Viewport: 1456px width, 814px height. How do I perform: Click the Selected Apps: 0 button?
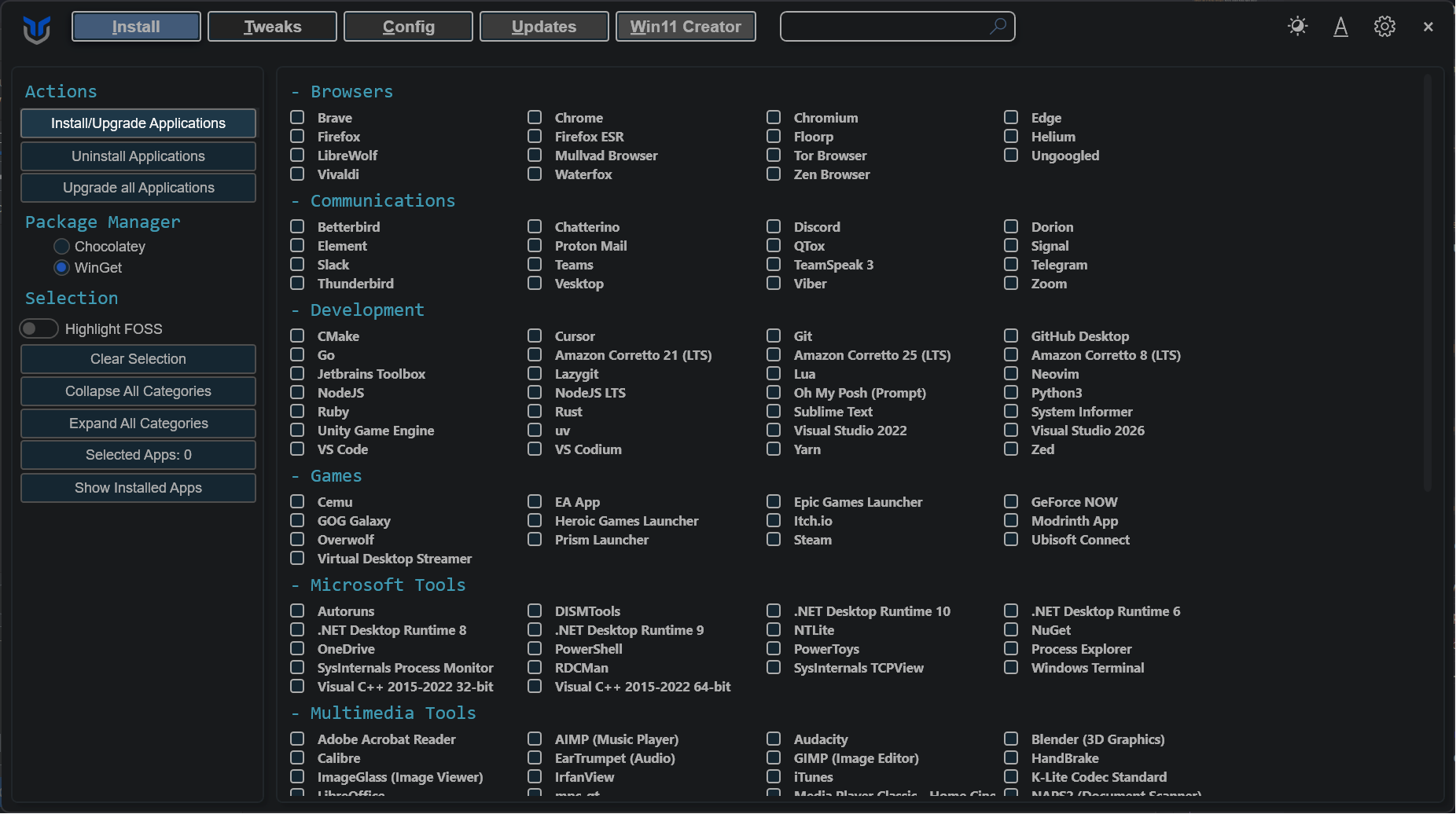(138, 455)
